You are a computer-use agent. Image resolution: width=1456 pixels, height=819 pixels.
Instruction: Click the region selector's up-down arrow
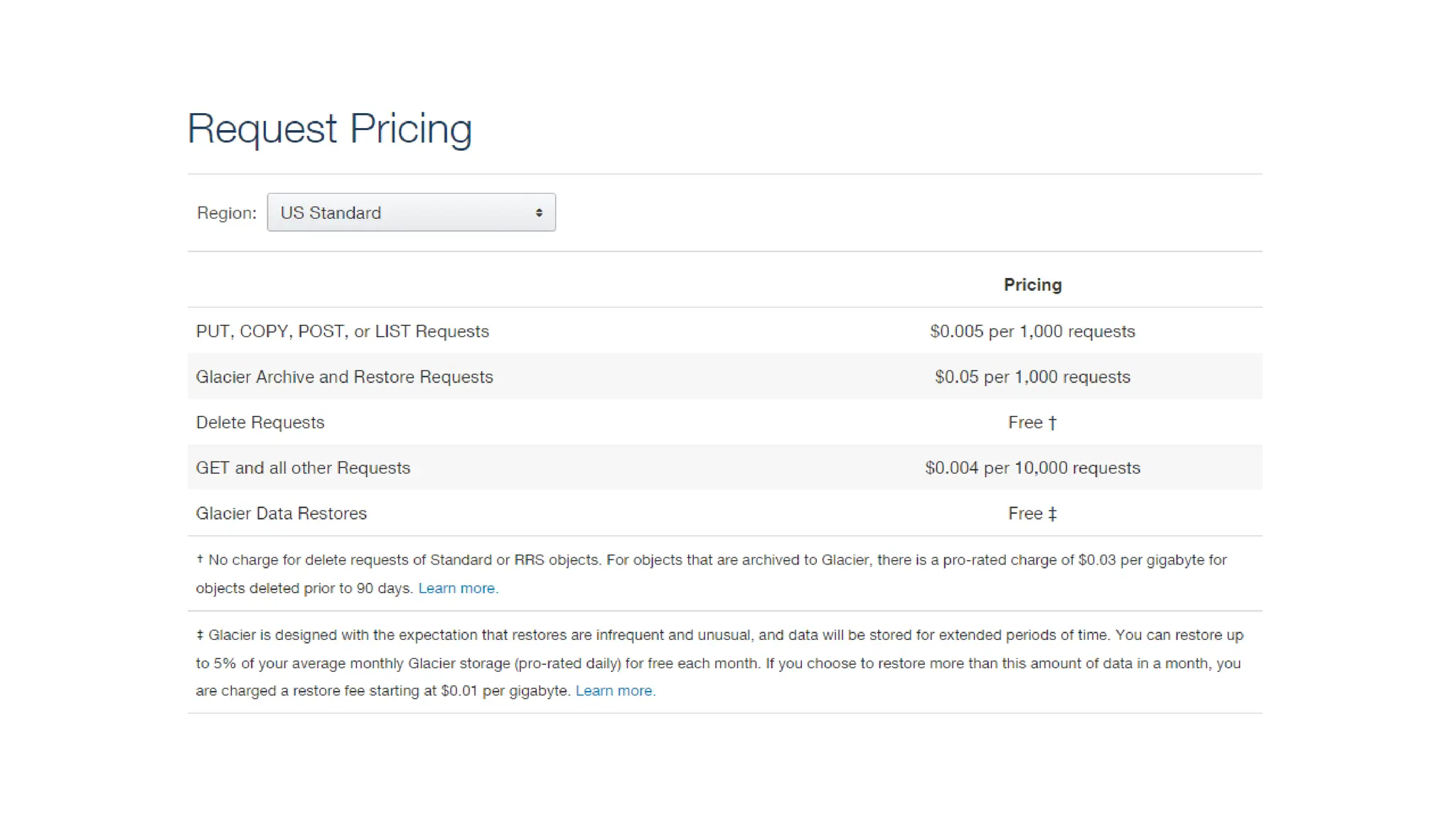click(539, 213)
